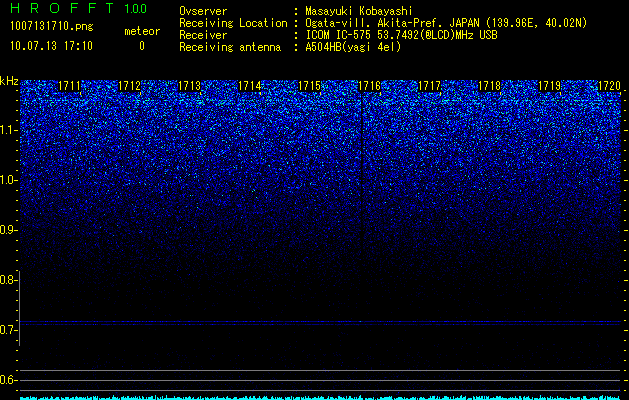Click the 1712 time marker
629x400 pixels.
[x=130, y=86]
